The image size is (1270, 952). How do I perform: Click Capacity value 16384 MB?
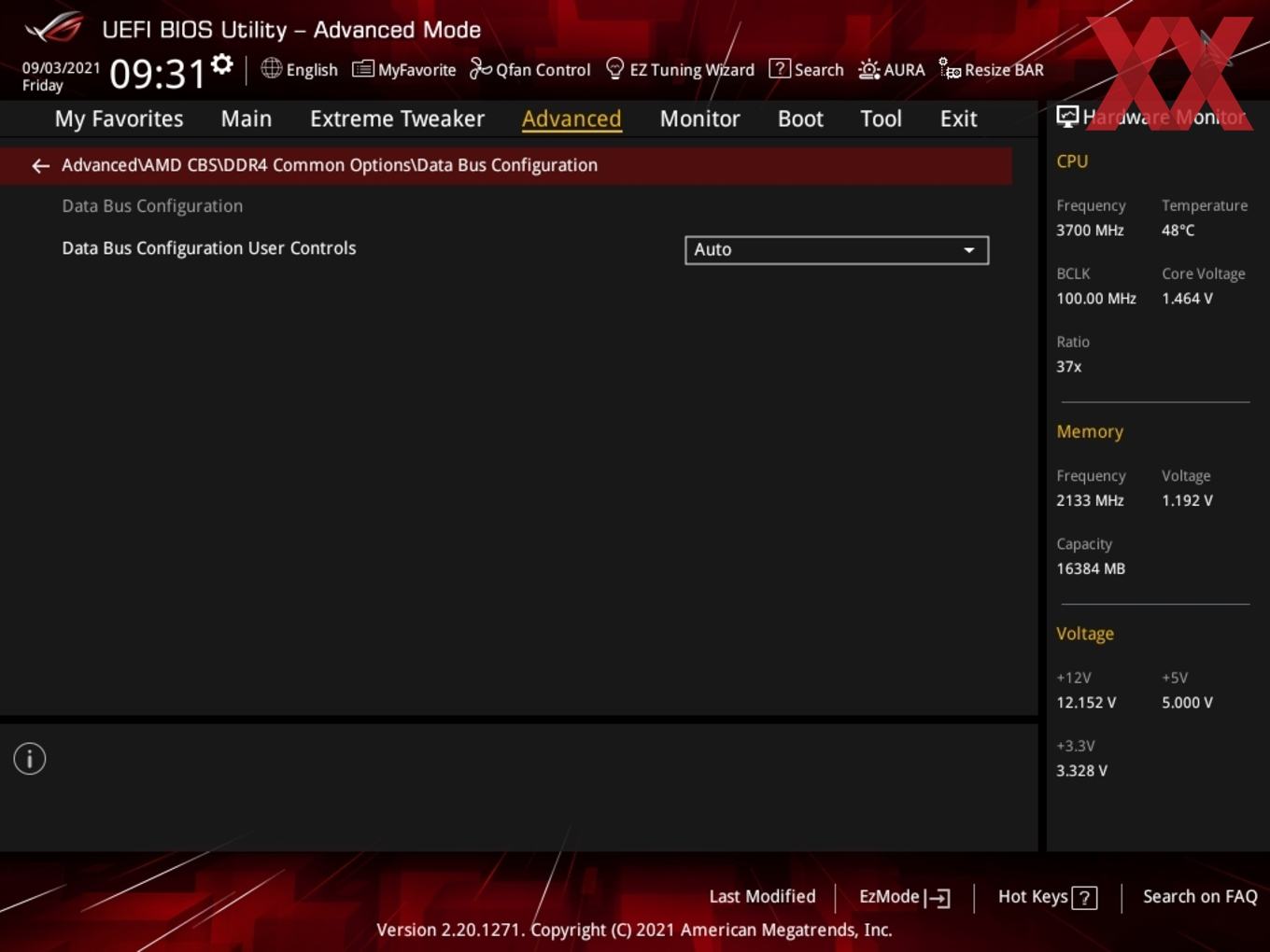pos(1091,568)
